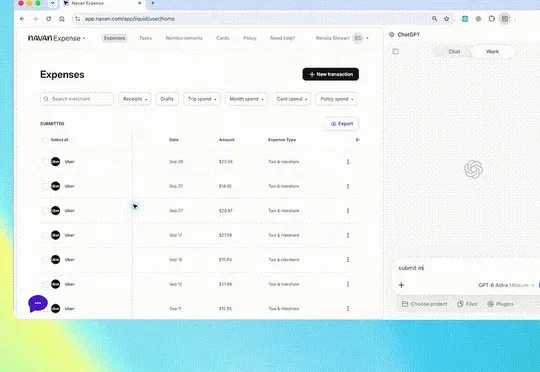Open the tab search dropdown arrow

tap(53, 3)
